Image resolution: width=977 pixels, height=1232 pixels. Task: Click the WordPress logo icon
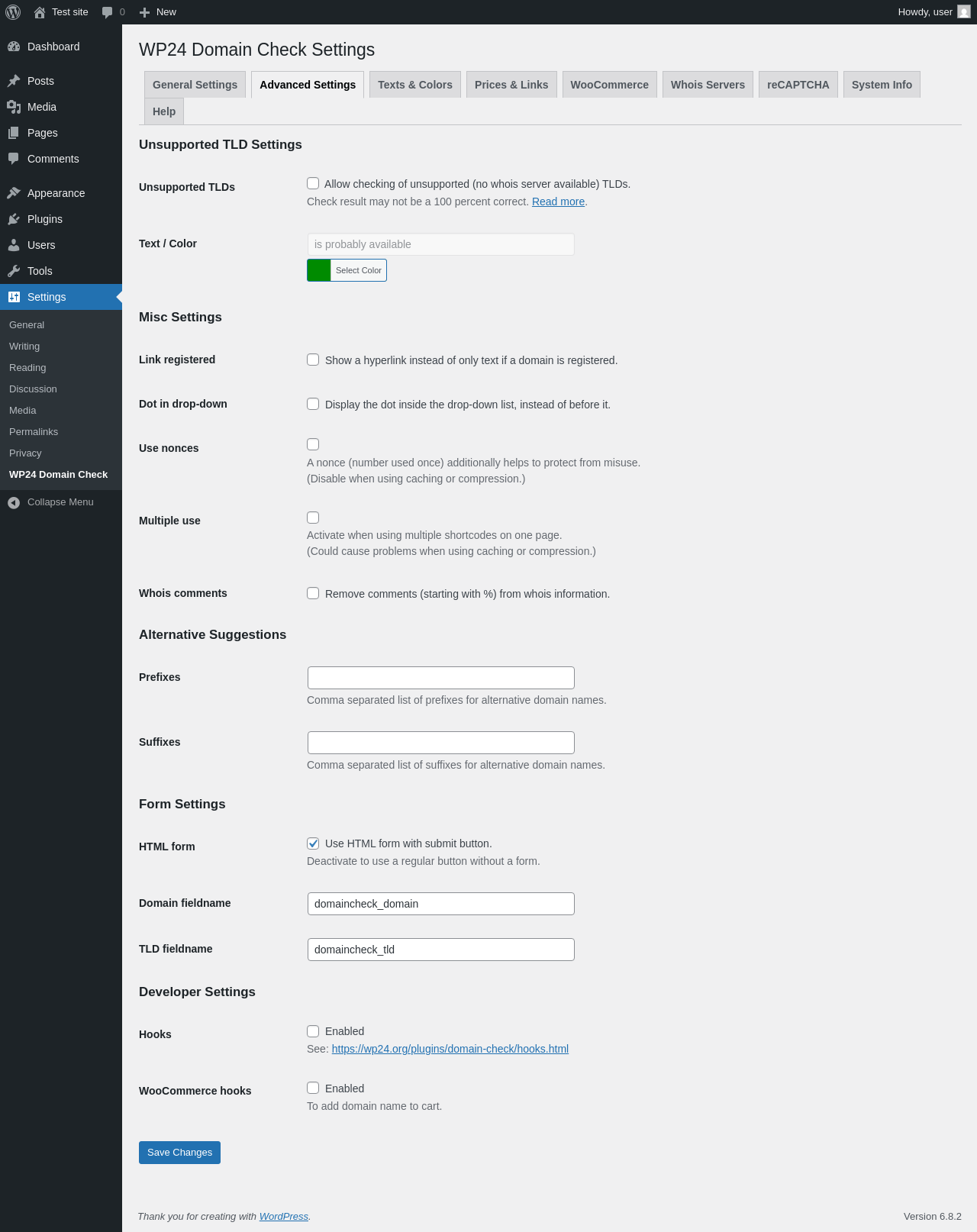tap(13, 12)
